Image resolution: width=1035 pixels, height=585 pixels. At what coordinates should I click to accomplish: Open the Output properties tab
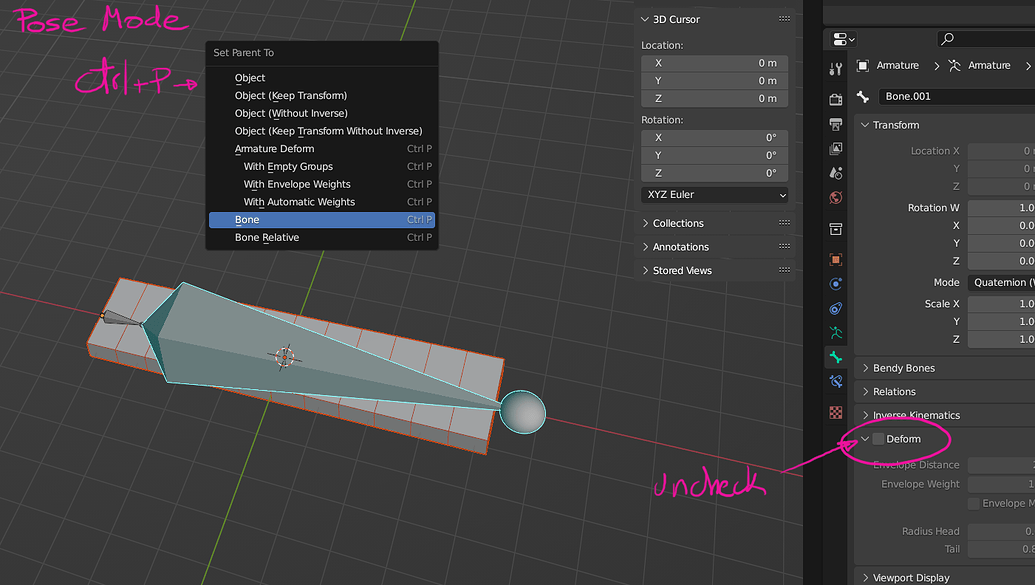[x=836, y=124]
